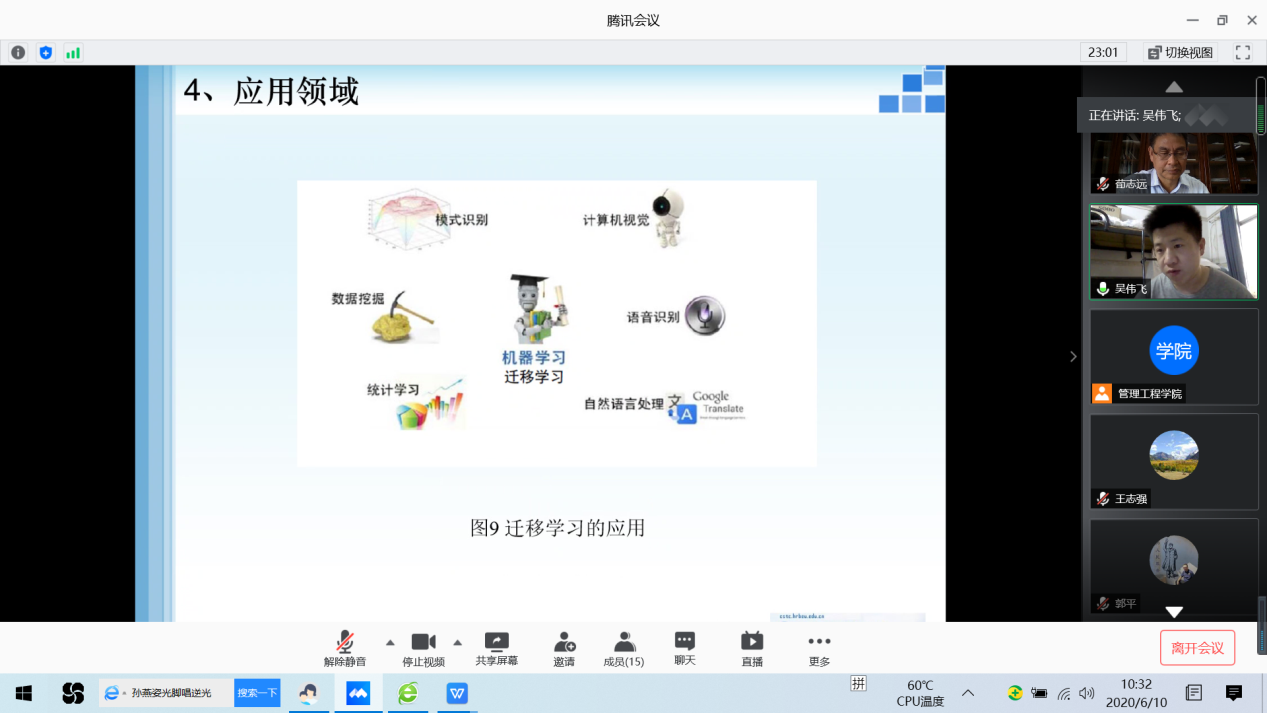Image resolution: width=1267 pixels, height=713 pixels.
Task: Click the 搜索一下 search button
Action: (257, 693)
